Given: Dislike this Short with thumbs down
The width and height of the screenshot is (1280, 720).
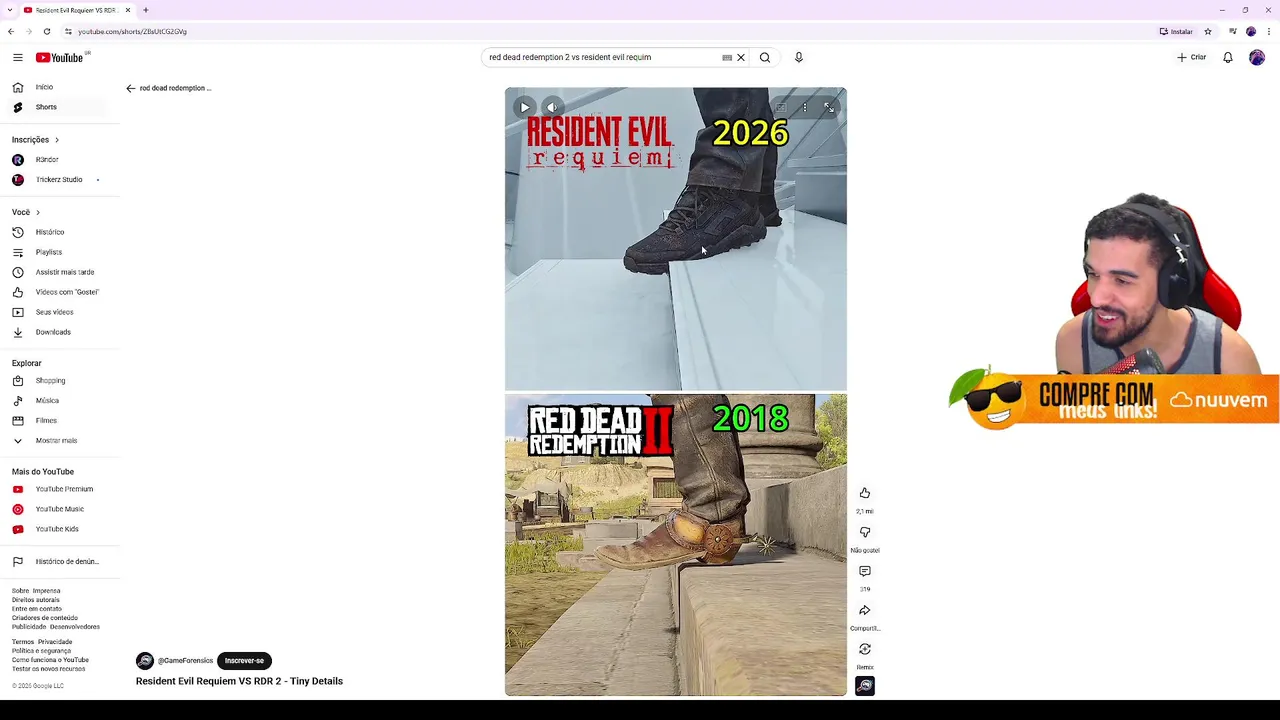Looking at the screenshot, I should pos(865,532).
